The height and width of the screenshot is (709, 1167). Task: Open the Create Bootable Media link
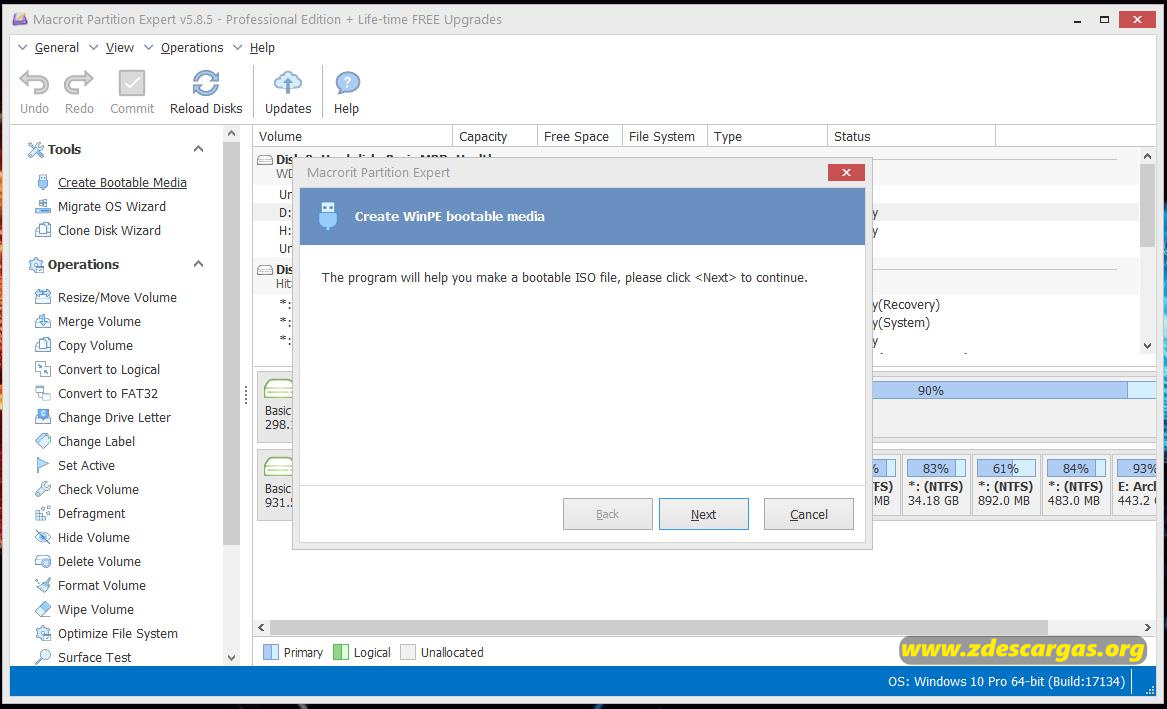pyautogui.click(x=122, y=182)
